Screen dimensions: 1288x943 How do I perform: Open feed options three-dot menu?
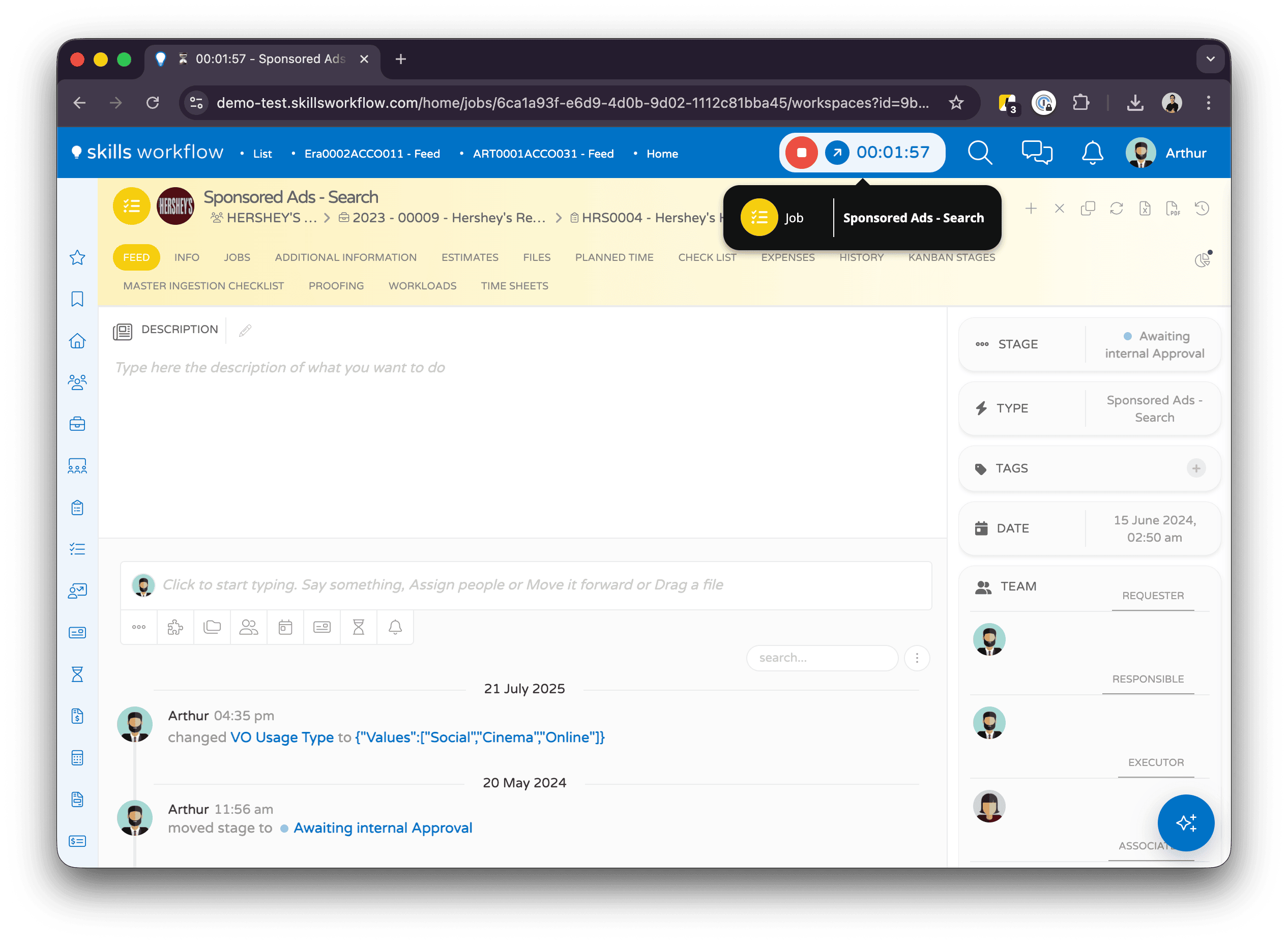(917, 658)
